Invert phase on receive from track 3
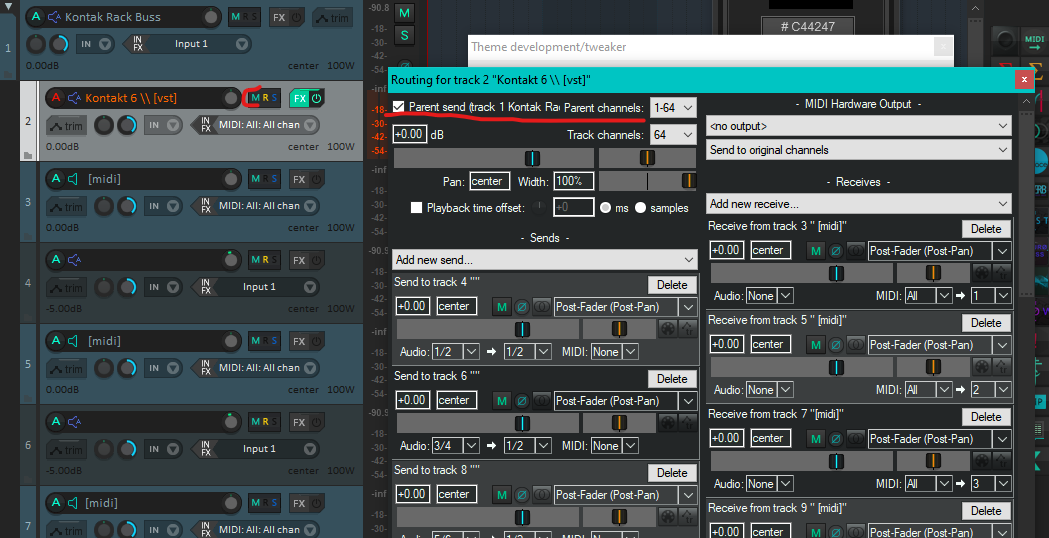This screenshot has width=1049, height=538. [x=836, y=251]
